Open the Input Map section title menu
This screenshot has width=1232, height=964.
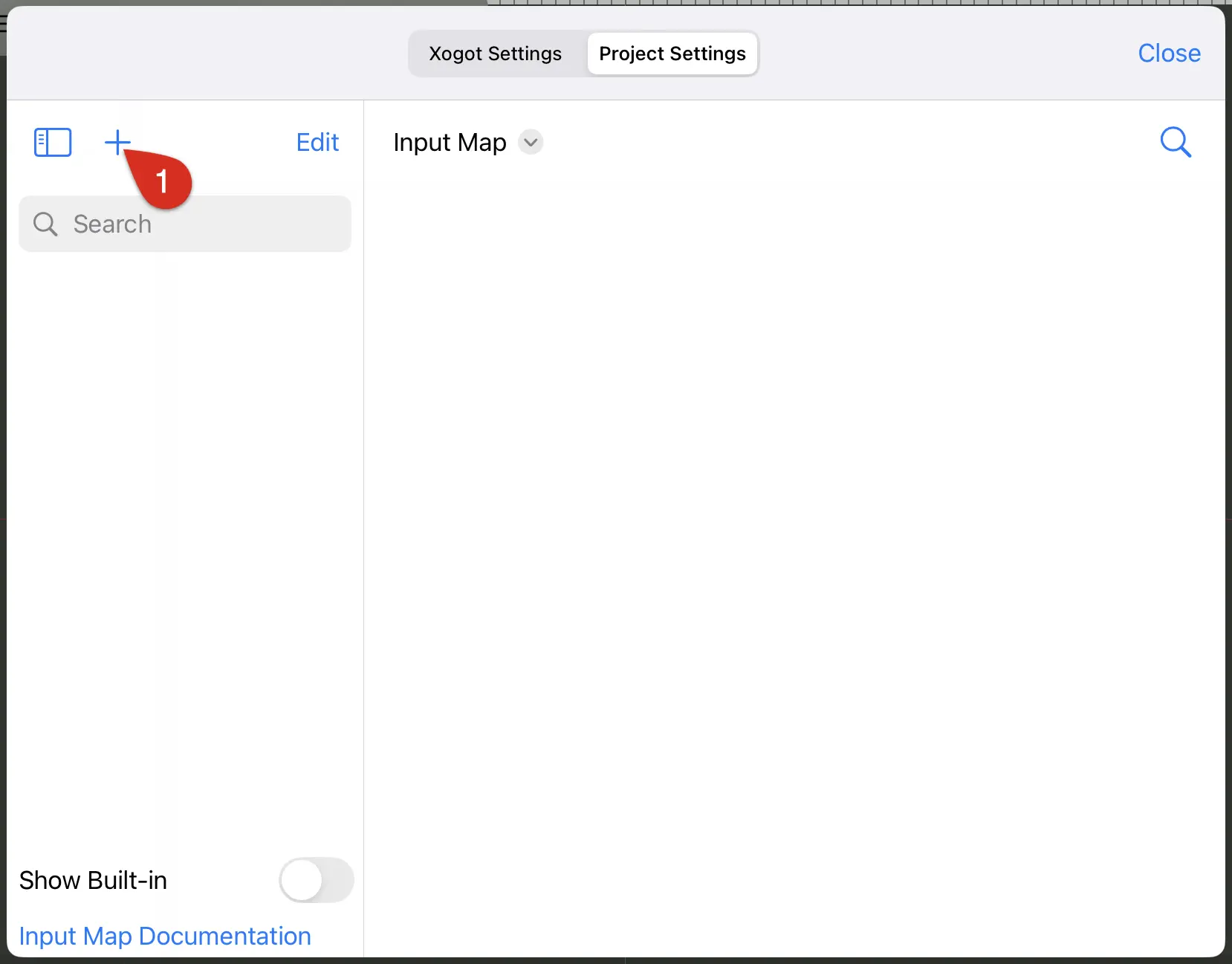point(450,142)
